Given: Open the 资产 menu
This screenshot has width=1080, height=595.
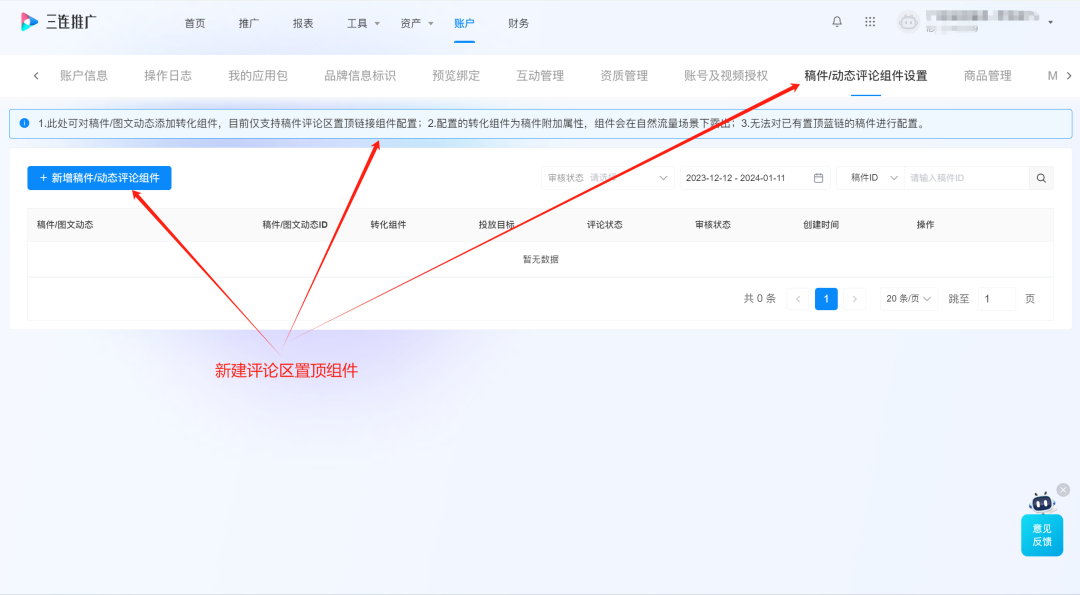Looking at the screenshot, I should [416, 23].
